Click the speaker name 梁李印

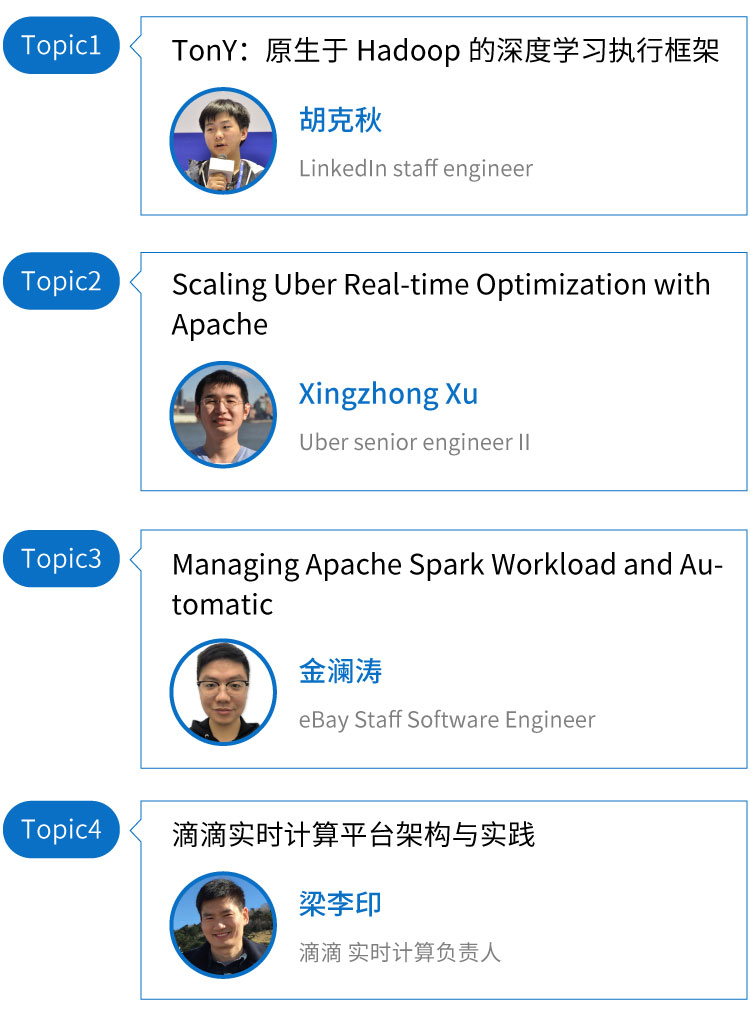tap(340, 905)
